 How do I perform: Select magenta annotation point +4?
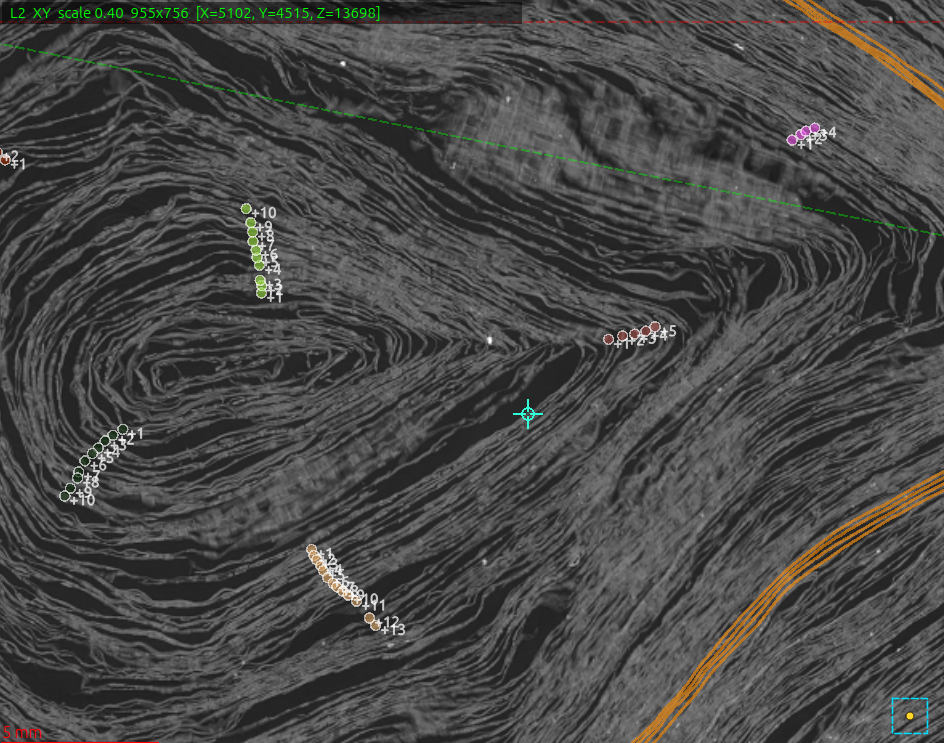coord(815,128)
